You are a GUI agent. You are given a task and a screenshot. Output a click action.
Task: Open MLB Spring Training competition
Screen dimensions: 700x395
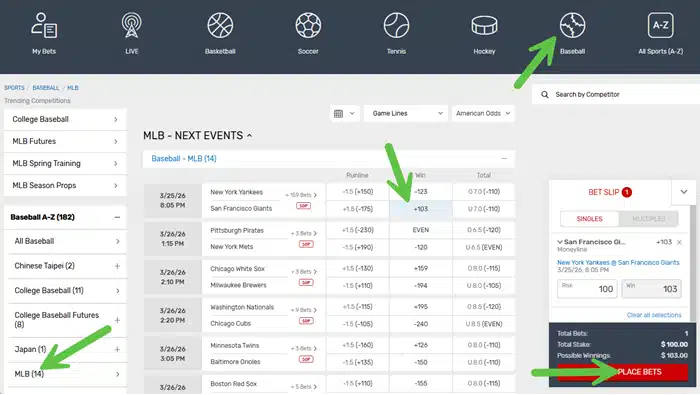[65, 163]
